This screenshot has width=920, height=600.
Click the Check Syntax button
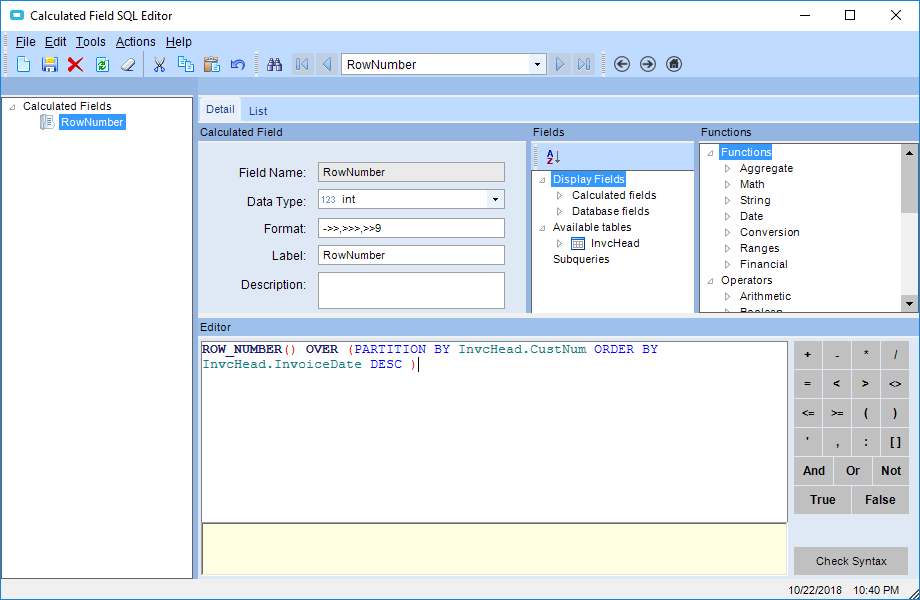(x=851, y=561)
